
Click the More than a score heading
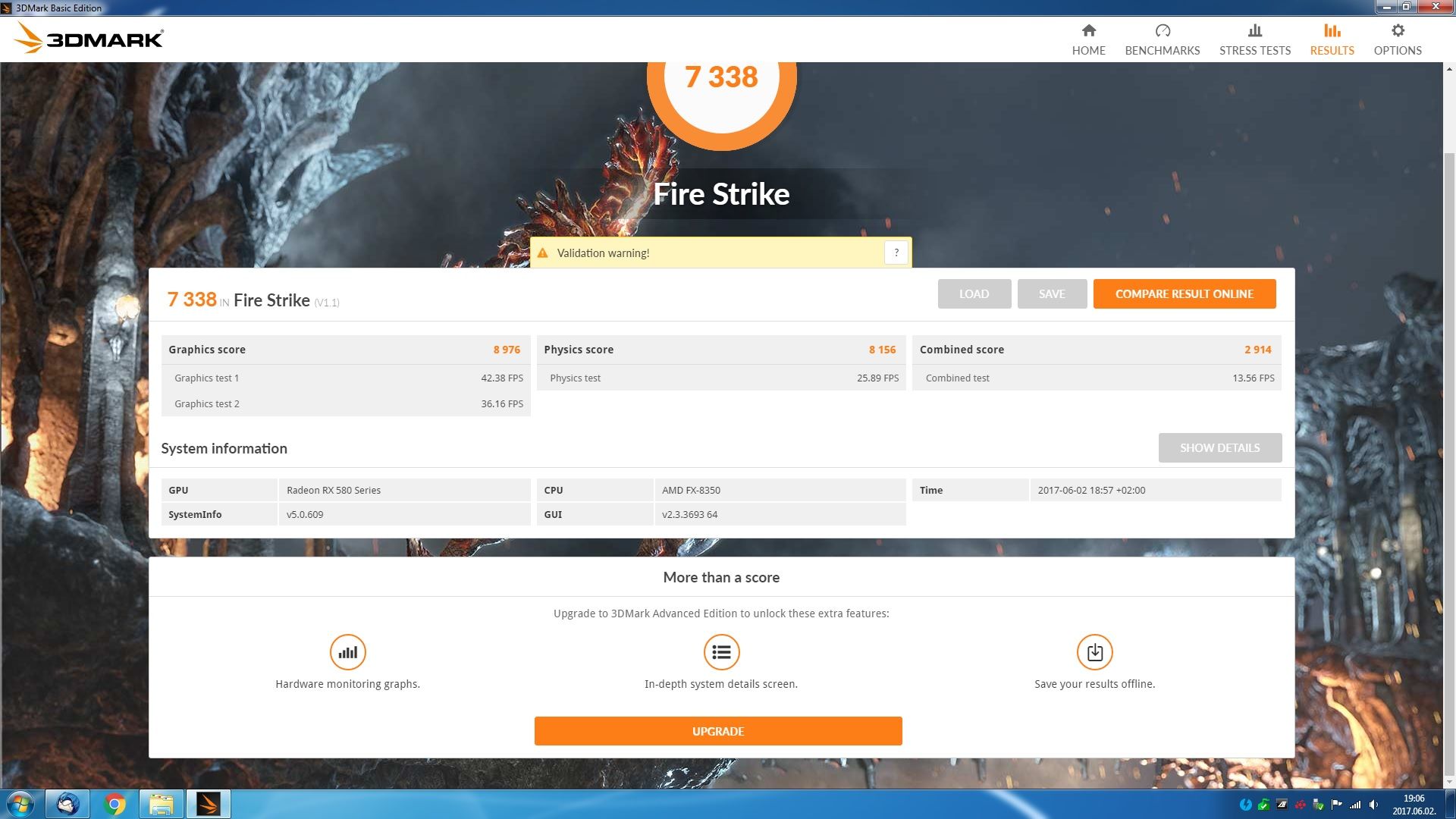pyautogui.click(x=721, y=577)
